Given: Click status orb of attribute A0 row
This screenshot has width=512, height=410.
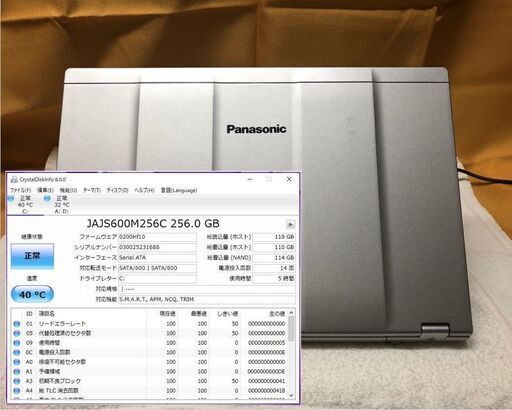Looking at the screenshot, I should pos(17,362).
